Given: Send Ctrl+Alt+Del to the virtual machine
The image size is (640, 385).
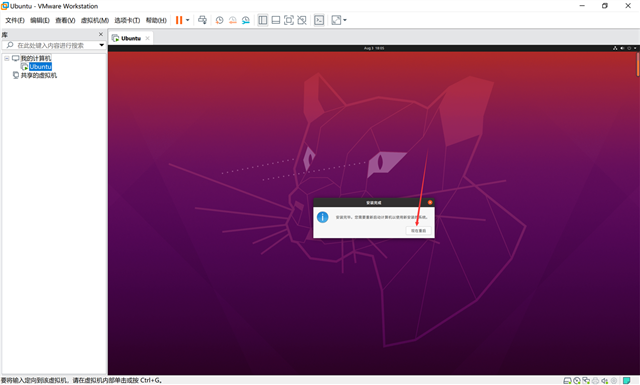Looking at the screenshot, I should click(x=202, y=20).
